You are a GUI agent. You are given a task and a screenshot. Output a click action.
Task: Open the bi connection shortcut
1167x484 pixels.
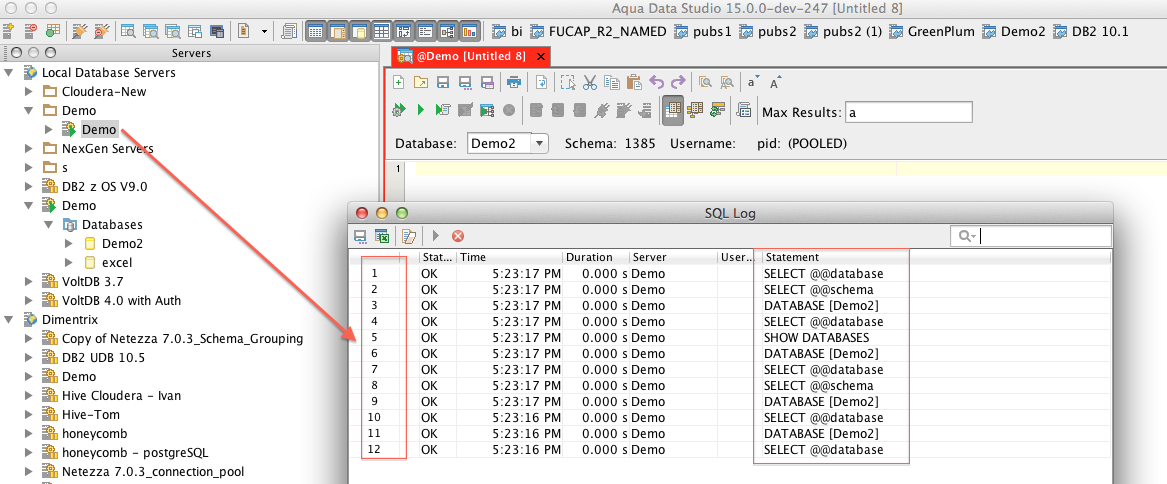[x=507, y=31]
